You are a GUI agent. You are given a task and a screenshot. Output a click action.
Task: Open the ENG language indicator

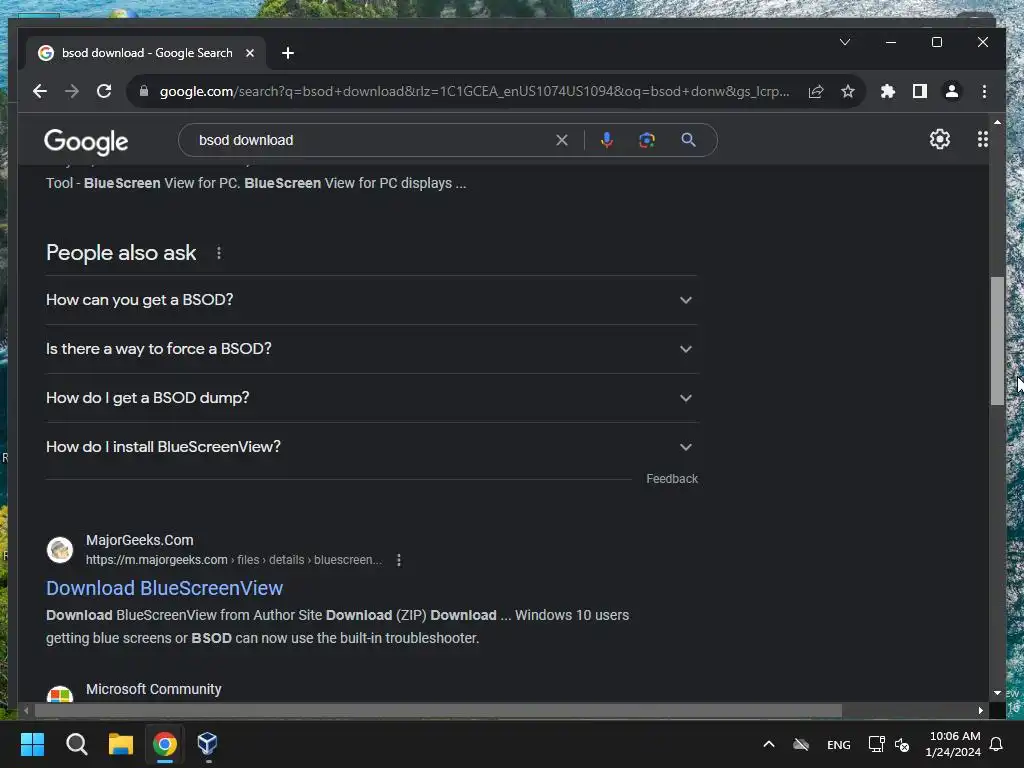click(839, 744)
